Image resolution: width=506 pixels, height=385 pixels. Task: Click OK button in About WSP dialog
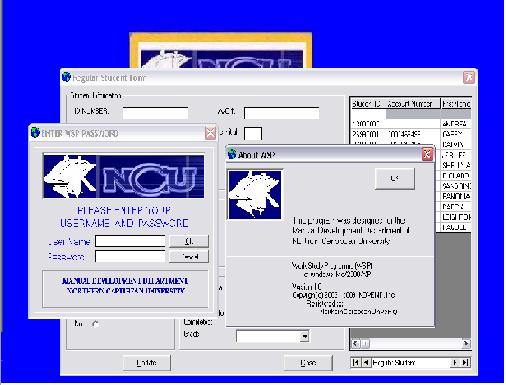click(x=395, y=179)
